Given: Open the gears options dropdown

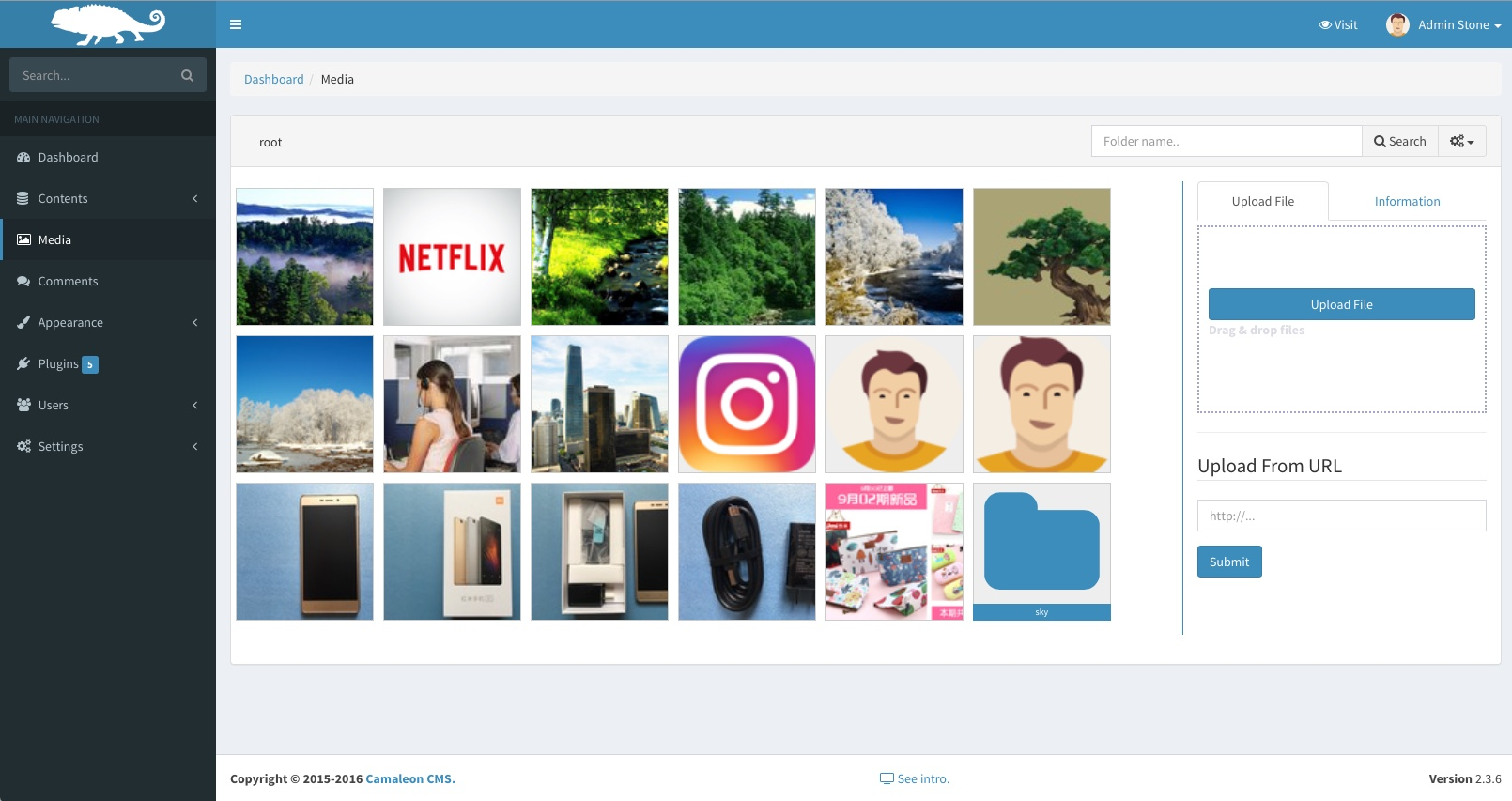Looking at the screenshot, I should tap(1462, 141).
